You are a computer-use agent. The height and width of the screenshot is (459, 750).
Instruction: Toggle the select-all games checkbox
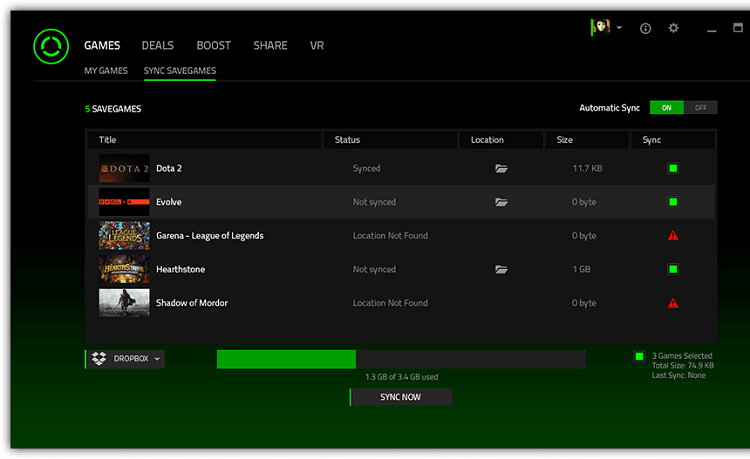click(639, 356)
